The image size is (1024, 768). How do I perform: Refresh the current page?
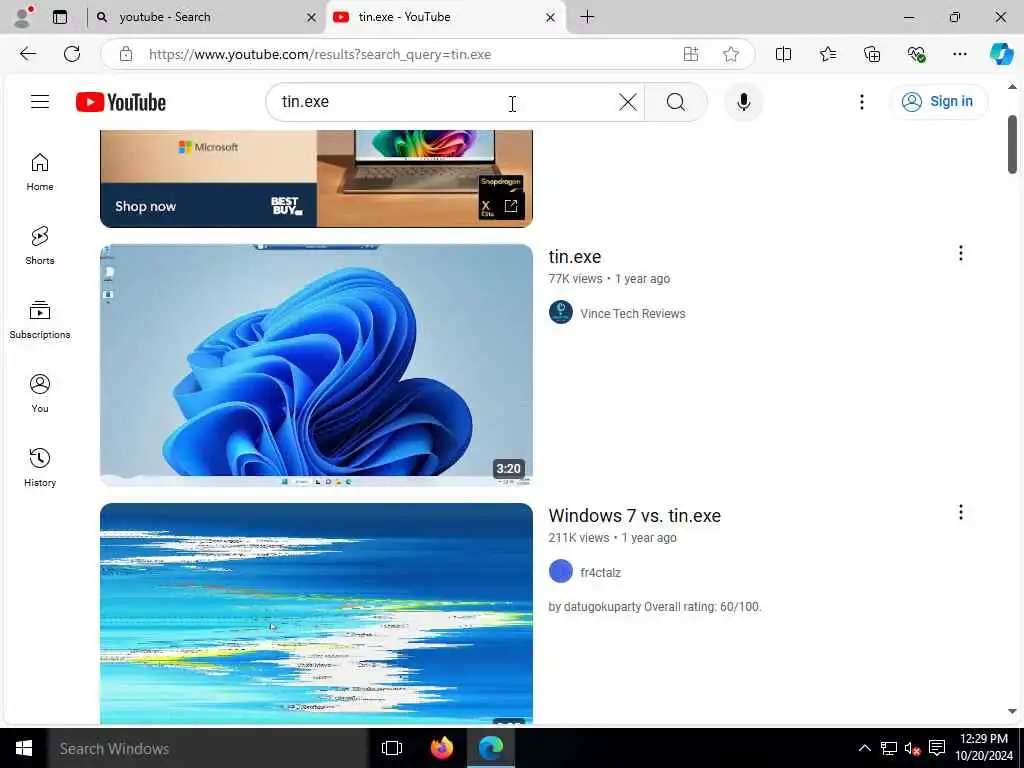pos(72,54)
